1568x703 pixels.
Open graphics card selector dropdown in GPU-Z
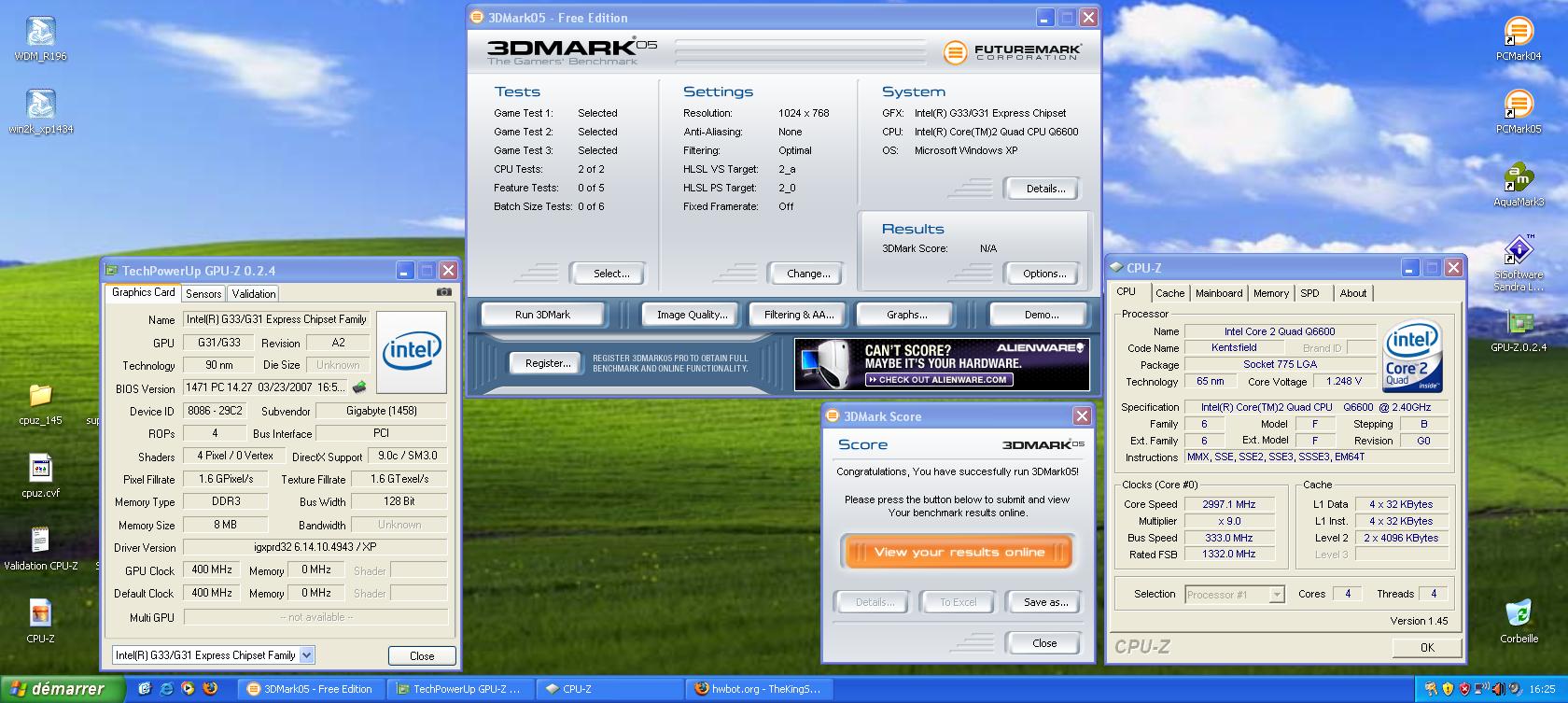306,655
